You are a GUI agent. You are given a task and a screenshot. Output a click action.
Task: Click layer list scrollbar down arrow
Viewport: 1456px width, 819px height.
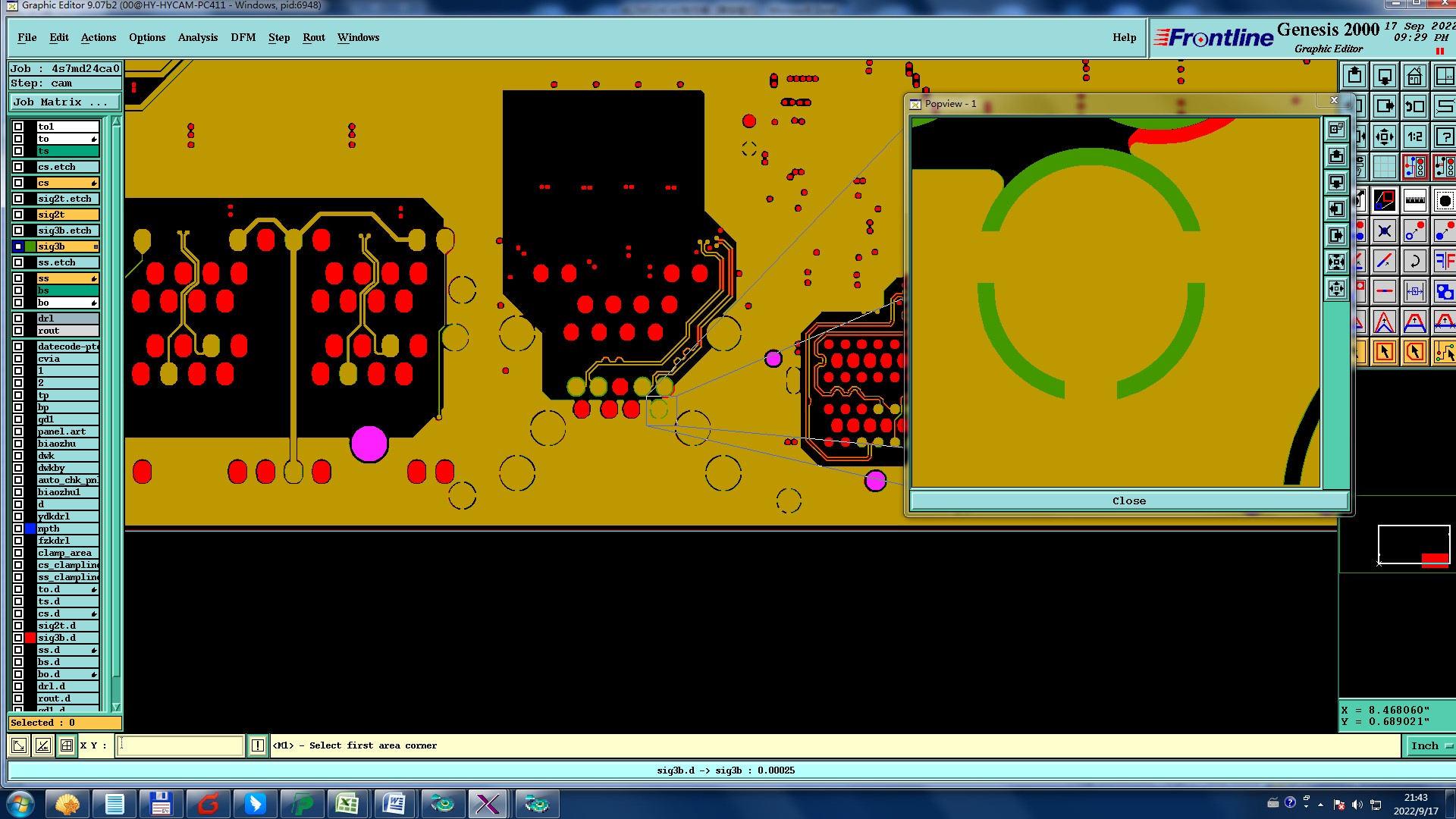pyautogui.click(x=116, y=707)
